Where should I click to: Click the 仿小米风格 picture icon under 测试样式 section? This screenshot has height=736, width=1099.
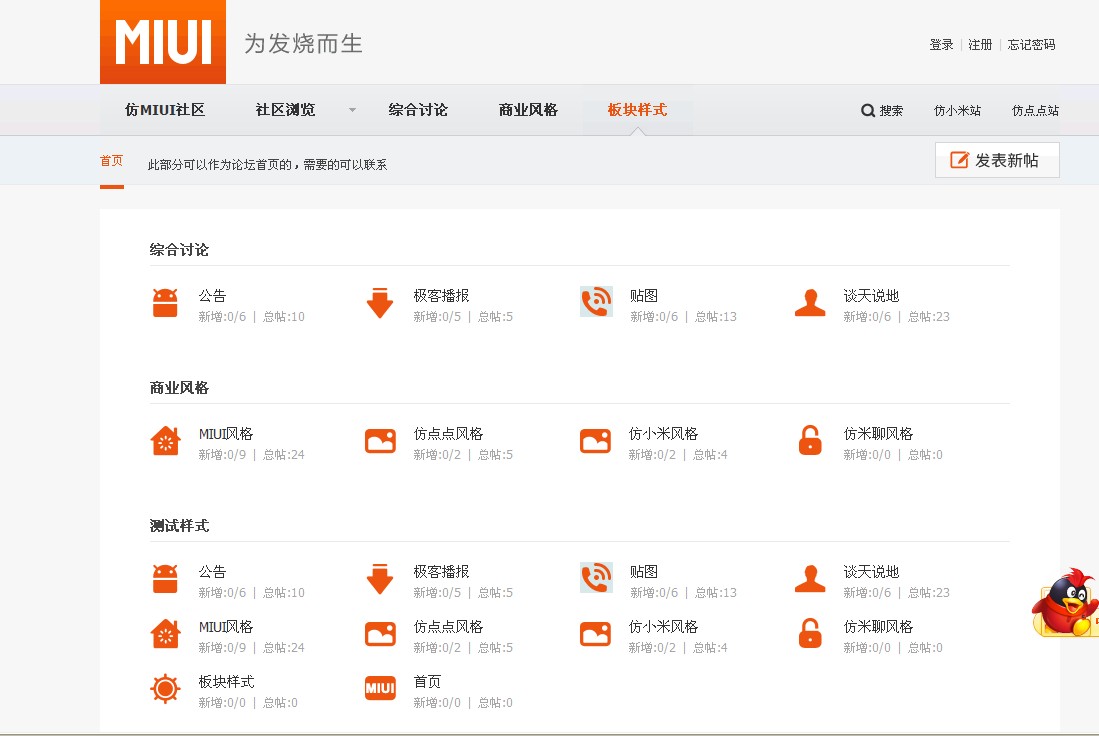596,634
